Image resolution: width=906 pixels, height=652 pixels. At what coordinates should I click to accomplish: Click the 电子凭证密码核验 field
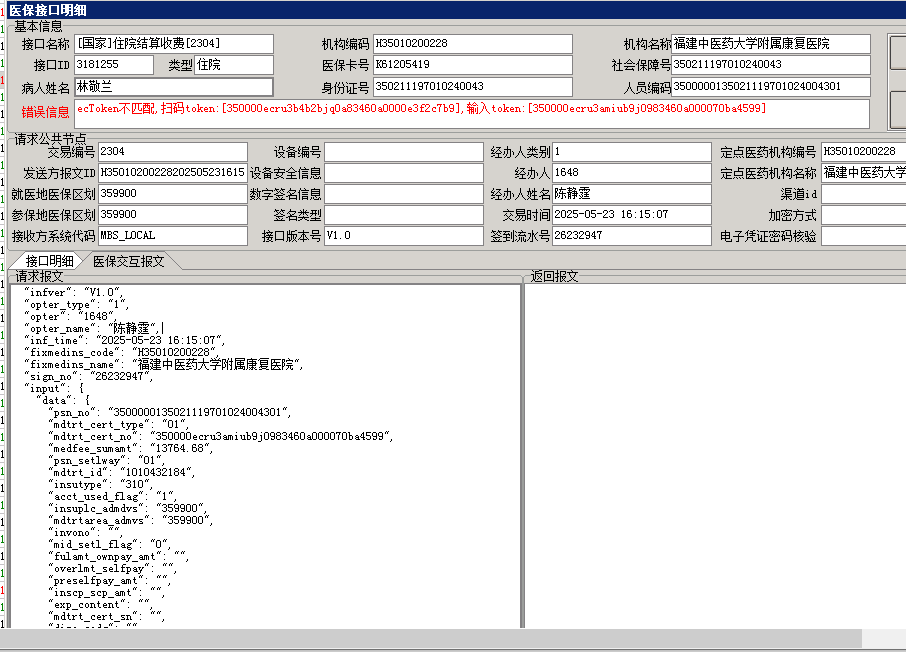pos(863,236)
